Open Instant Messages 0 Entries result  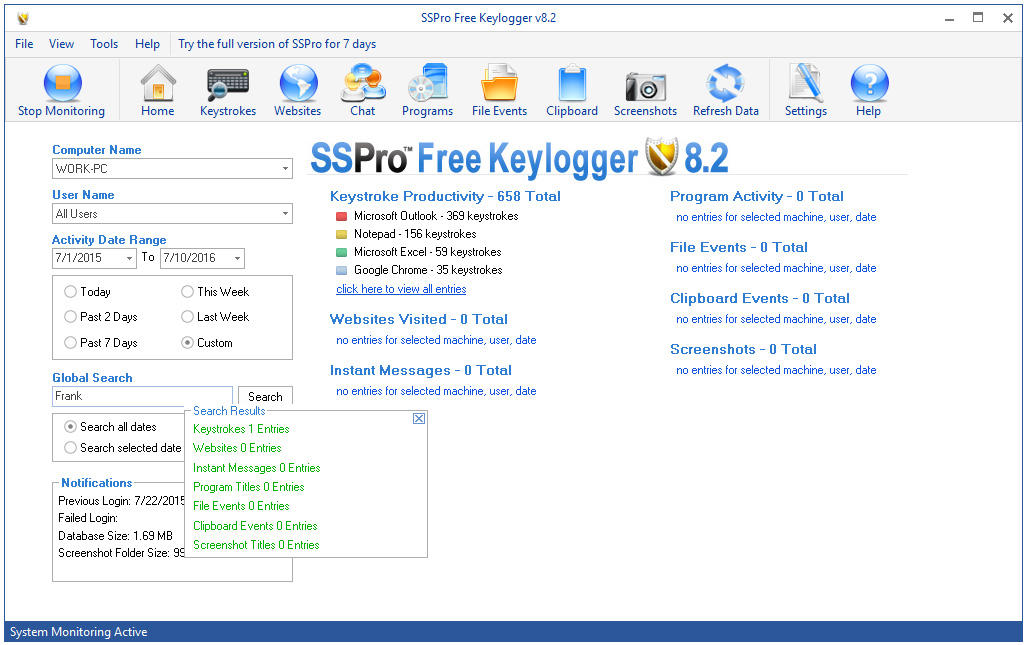(256, 467)
